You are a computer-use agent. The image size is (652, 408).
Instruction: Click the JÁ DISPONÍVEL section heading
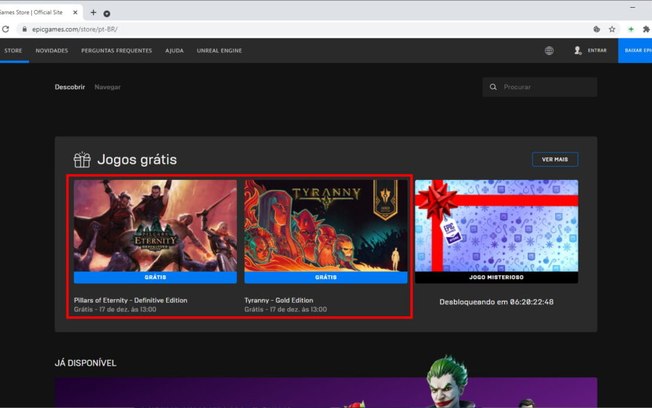coord(85,363)
